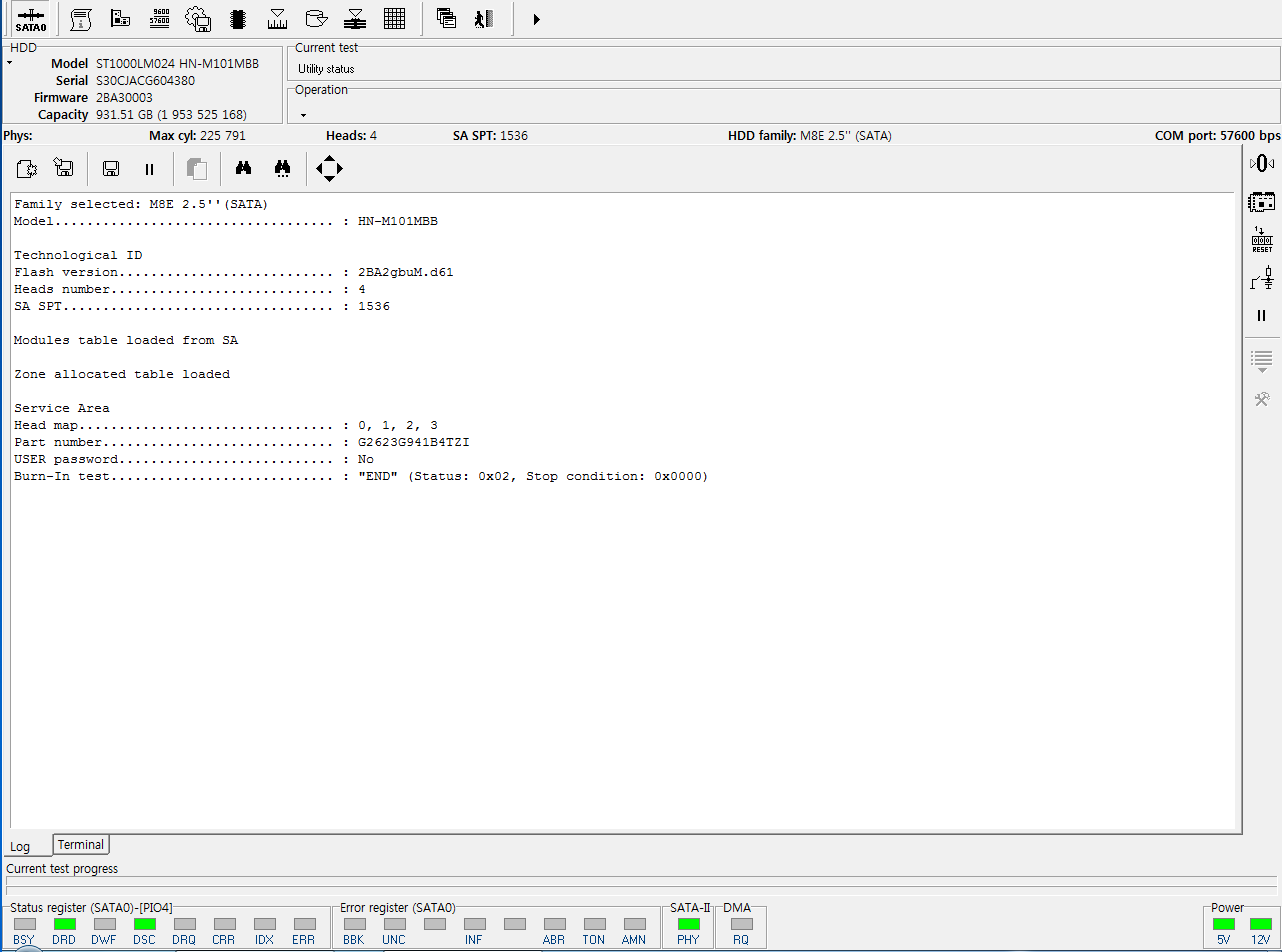Click the SA SPT: 1536 status text
The height and width of the screenshot is (952, 1282).
[491, 135]
